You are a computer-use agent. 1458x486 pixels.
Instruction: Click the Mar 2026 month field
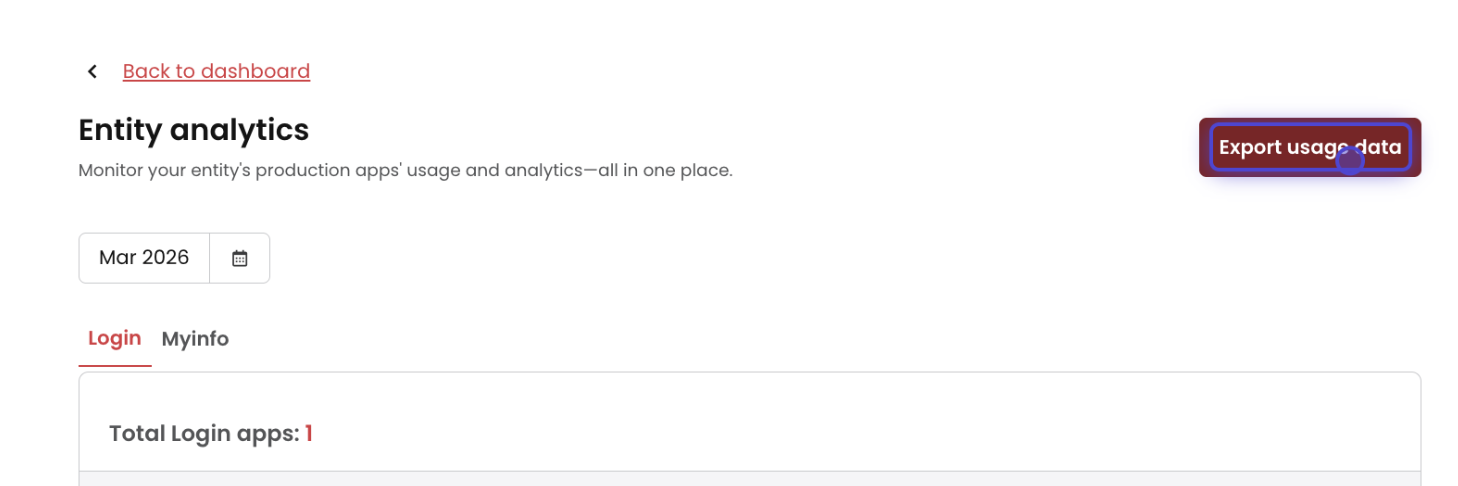(144, 258)
